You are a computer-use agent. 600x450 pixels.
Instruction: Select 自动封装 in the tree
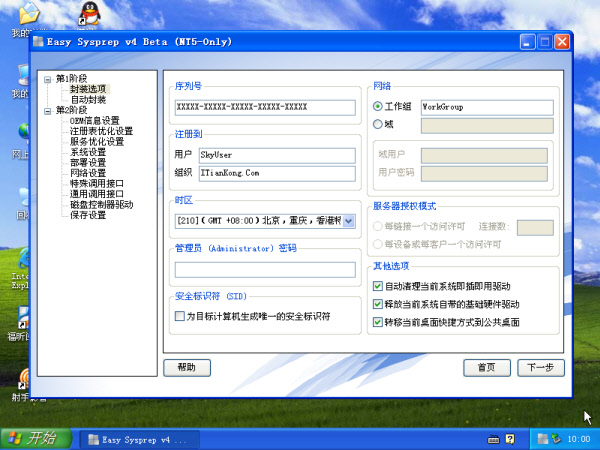point(88,100)
